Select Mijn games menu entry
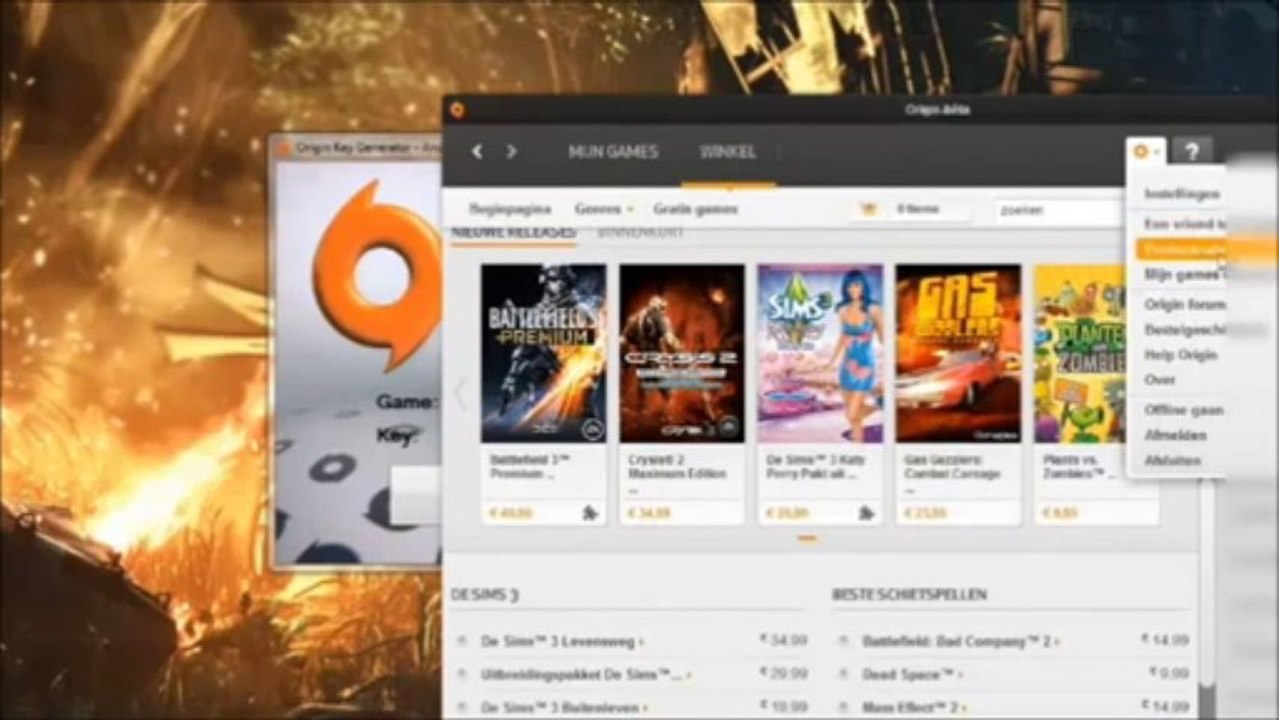The height and width of the screenshot is (720, 1279). tap(1182, 274)
